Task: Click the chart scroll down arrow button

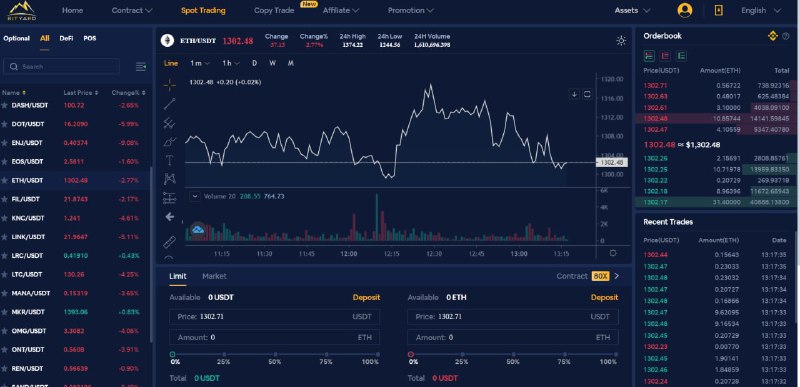Action: (574, 94)
